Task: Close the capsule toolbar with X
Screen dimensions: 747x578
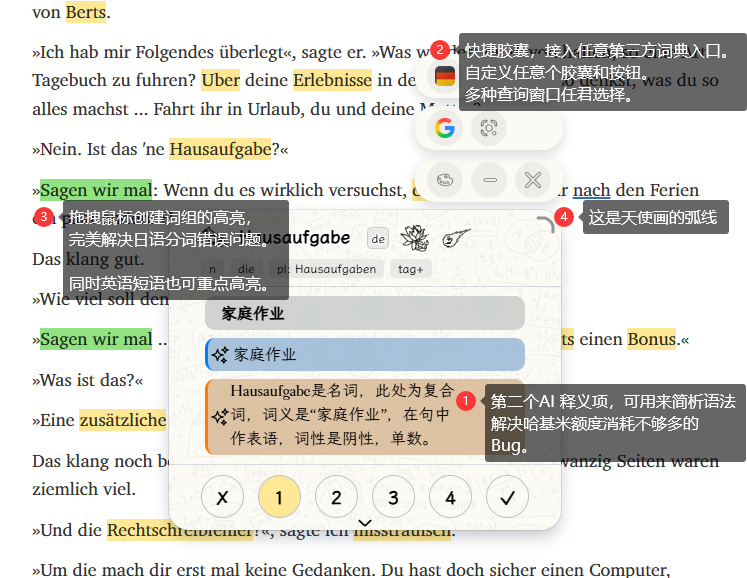Action: 533,181
